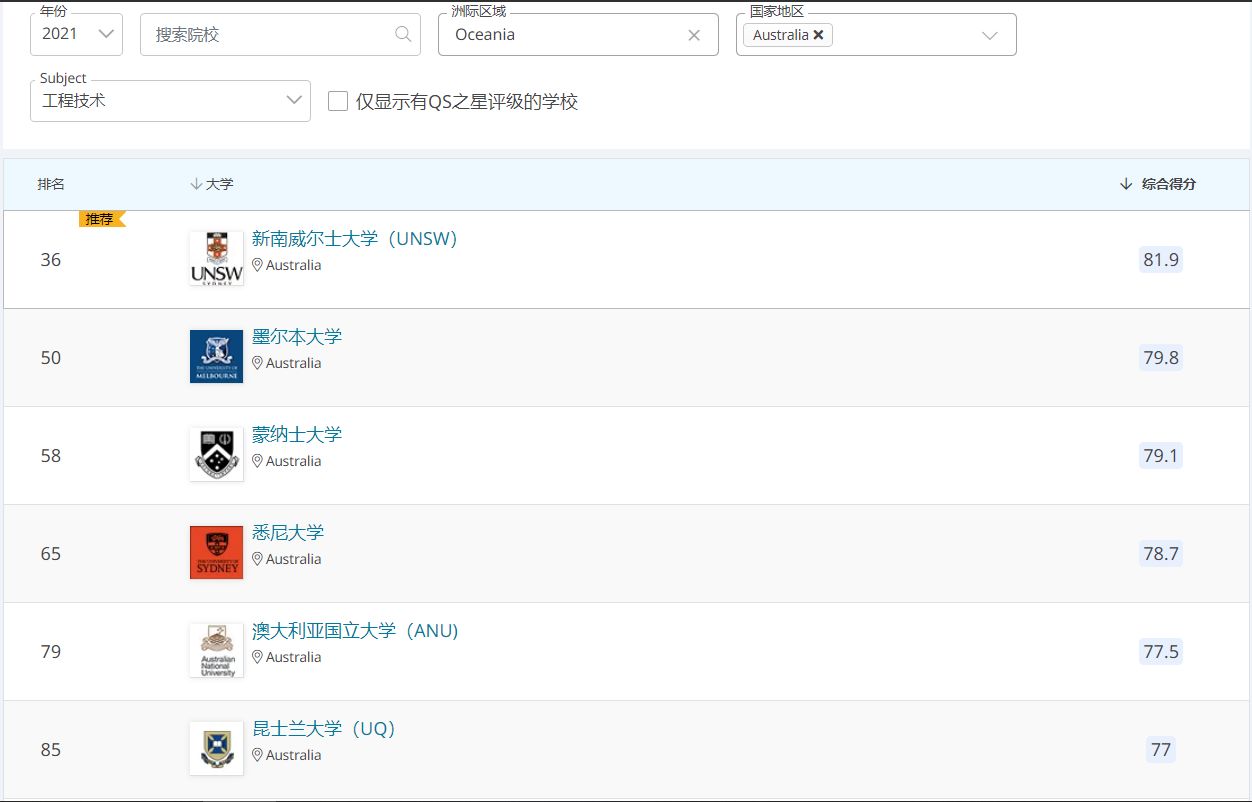Viewport: 1252px width, 802px height.
Task: Open the 新南威尔士大学（UNSW） link
Action: point(355,239)
